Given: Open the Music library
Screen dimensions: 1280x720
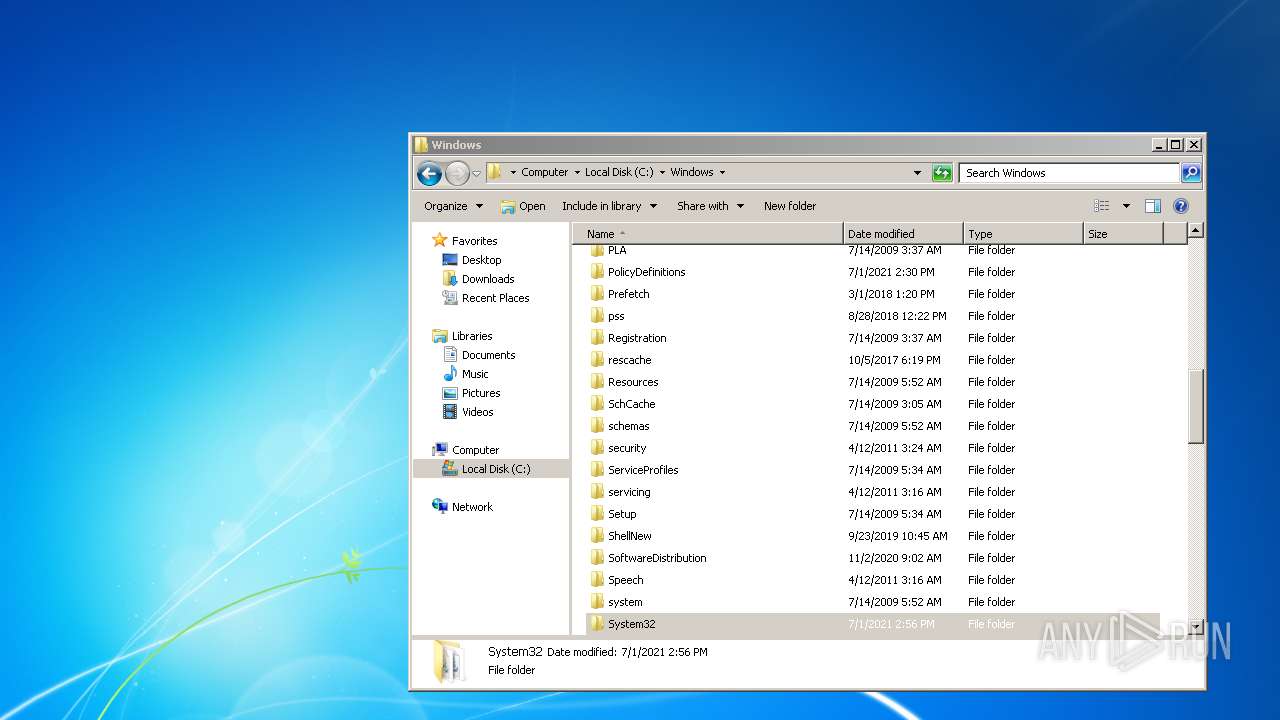Looking at the screenshot, I should click(475, 374).
